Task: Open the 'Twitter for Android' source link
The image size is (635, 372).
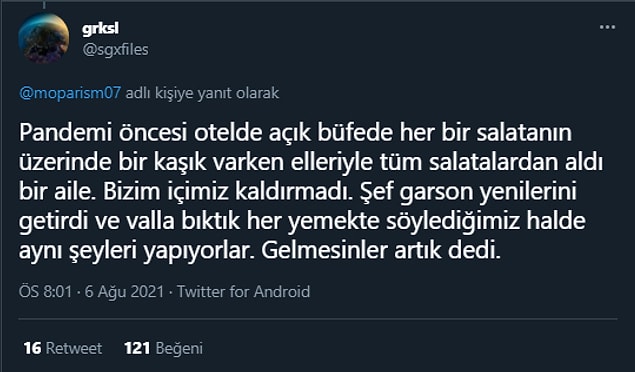Action: coord(243,291)
